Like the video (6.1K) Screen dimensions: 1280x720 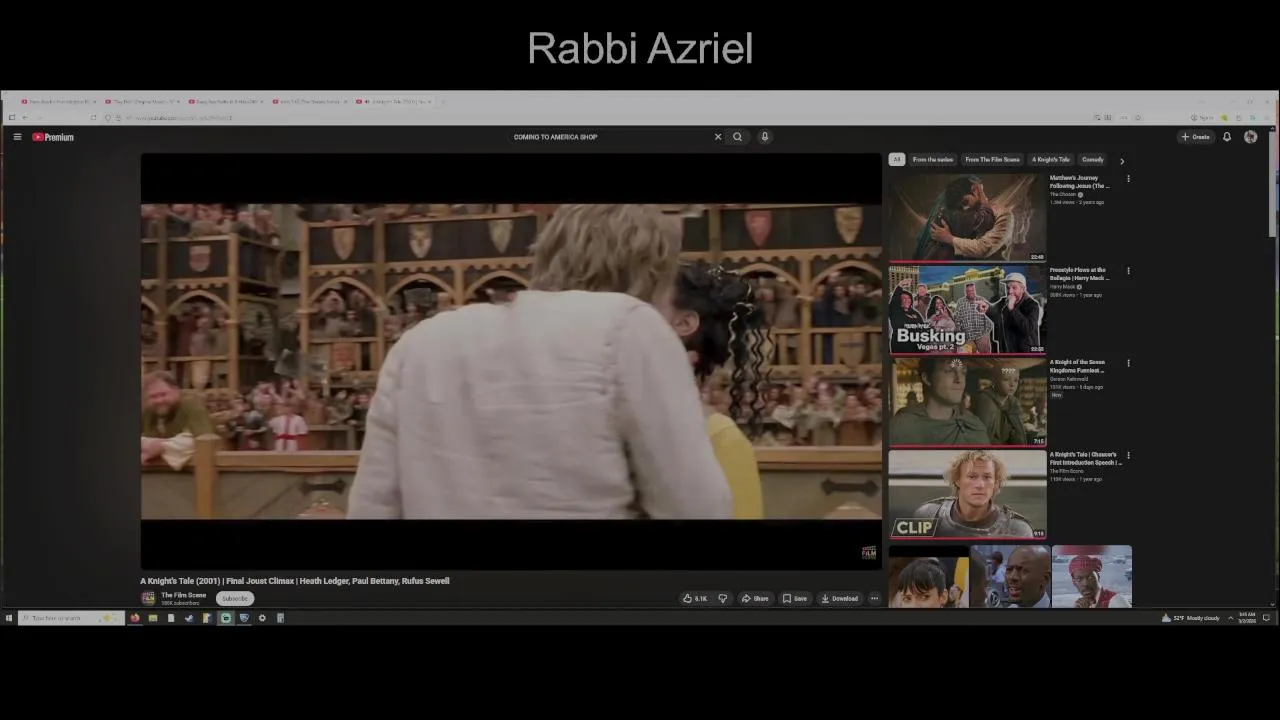[x=695, y=598]
